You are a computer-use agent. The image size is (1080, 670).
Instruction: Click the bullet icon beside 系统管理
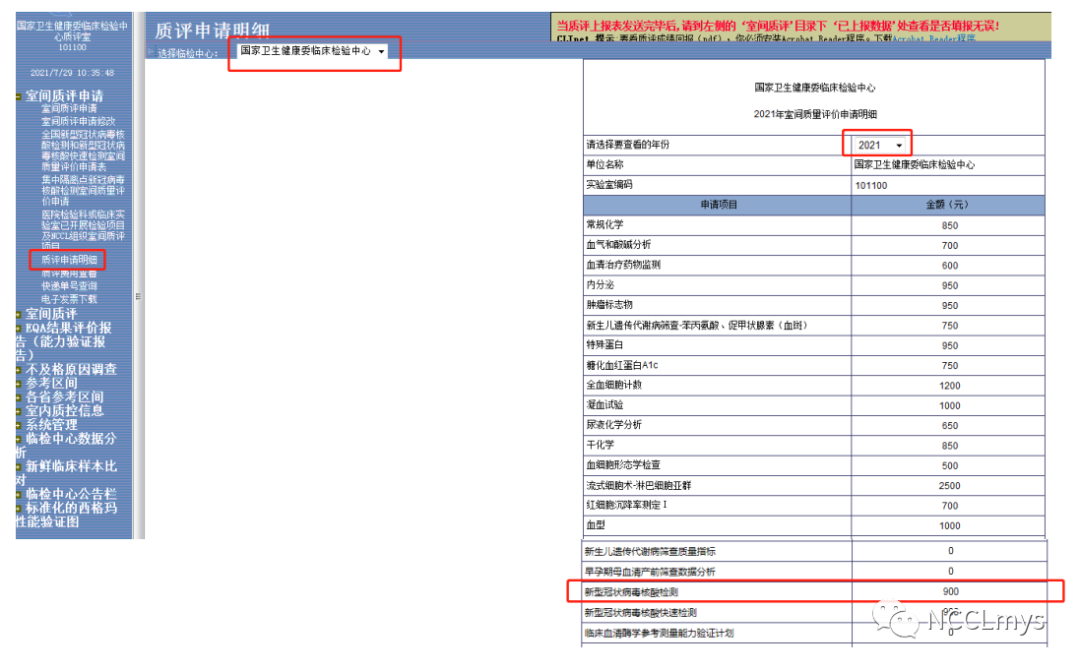19,426
